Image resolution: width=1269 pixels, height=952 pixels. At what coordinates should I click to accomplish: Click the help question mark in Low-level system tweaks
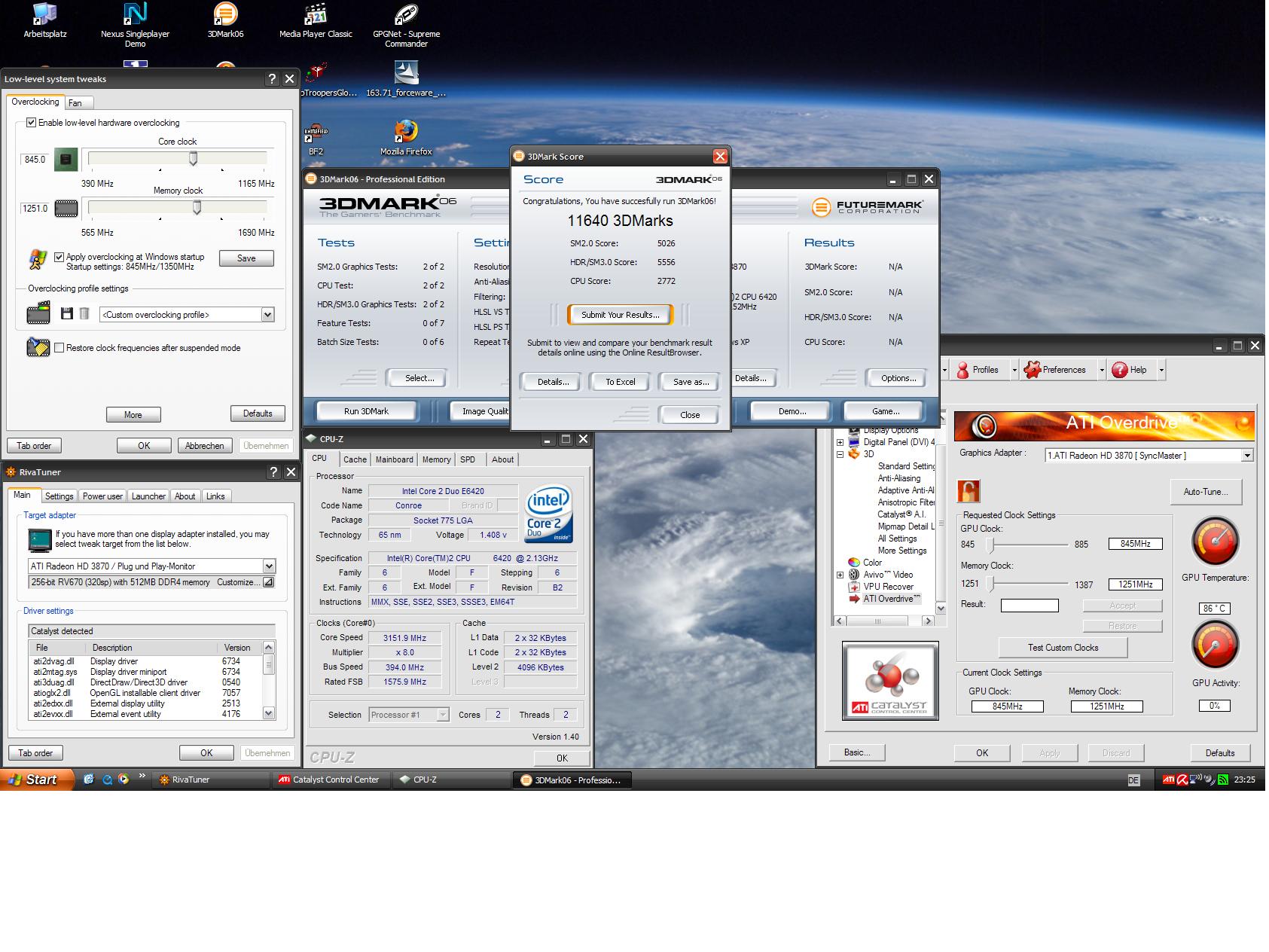tap(272, 78)
